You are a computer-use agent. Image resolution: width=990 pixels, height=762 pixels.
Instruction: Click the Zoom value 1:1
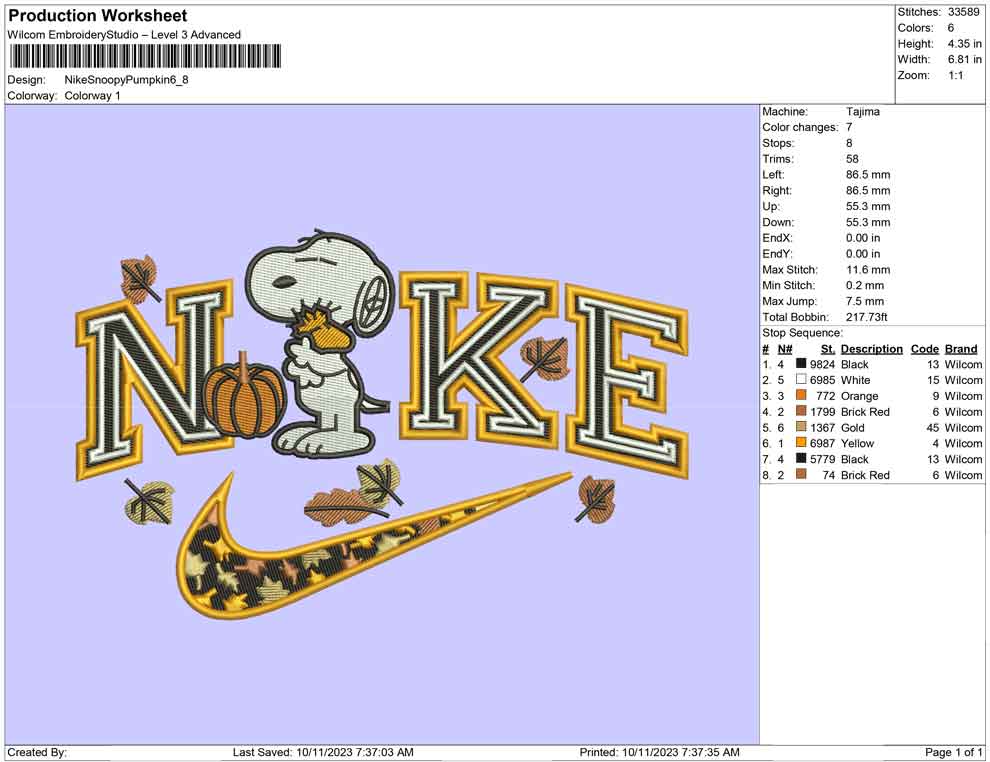[955, 75]
